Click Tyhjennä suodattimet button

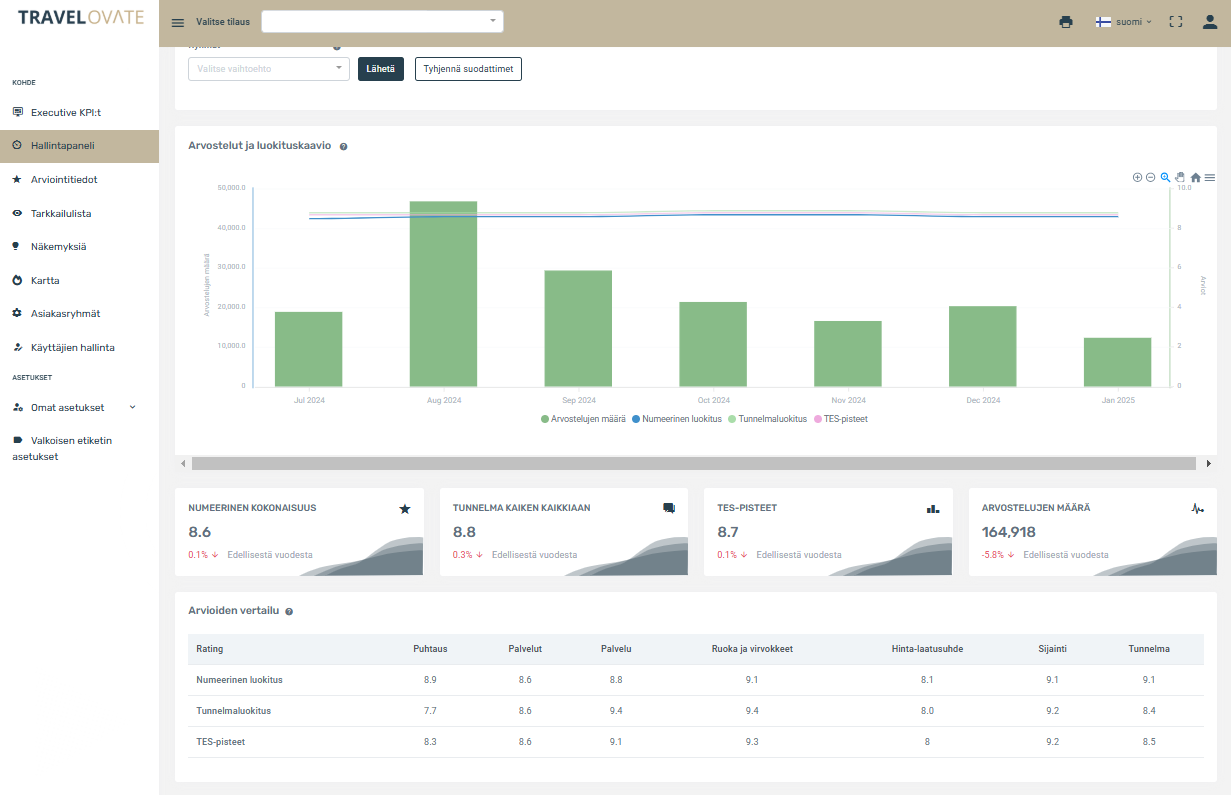468,69
